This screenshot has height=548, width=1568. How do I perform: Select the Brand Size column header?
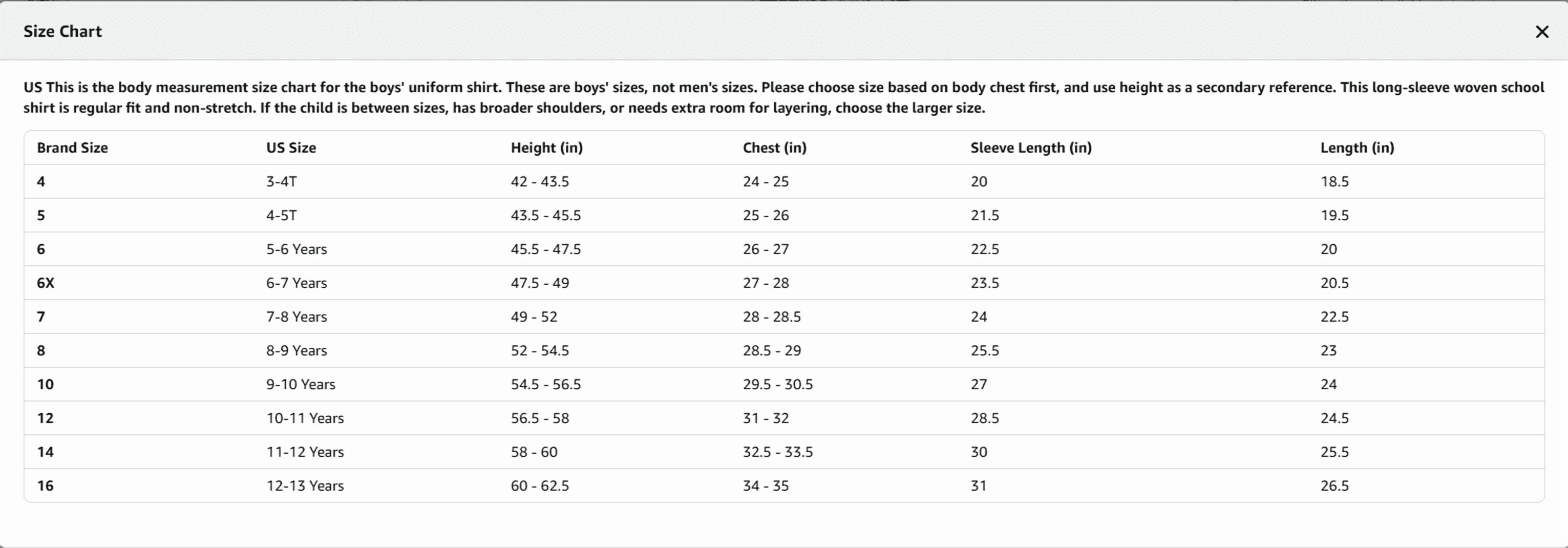tap(72, 147)
